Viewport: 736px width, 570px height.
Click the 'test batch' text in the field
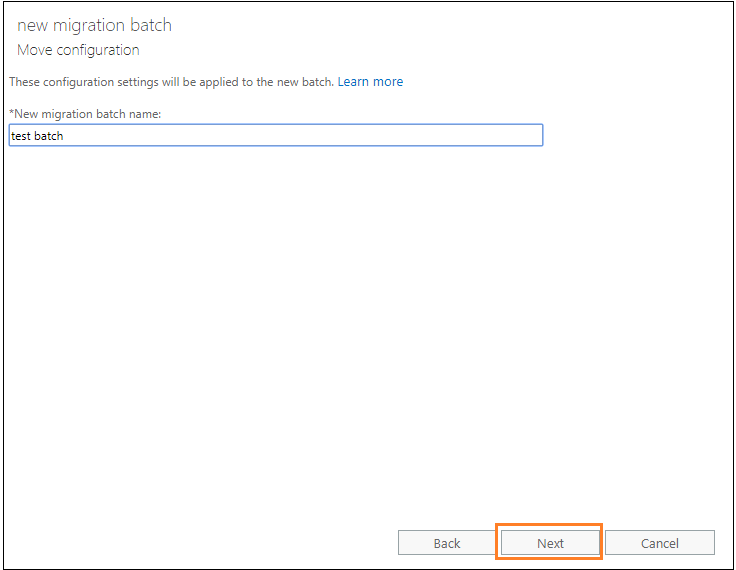(37, 136)
